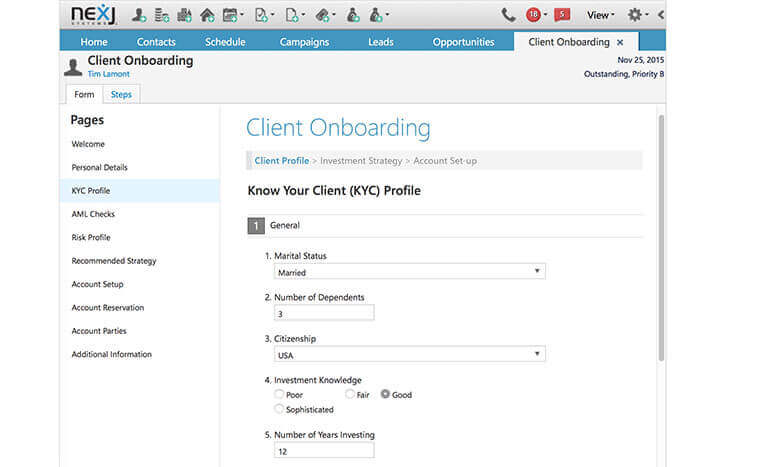
Task: Click the add task document icon
Action: pos(261,15)
